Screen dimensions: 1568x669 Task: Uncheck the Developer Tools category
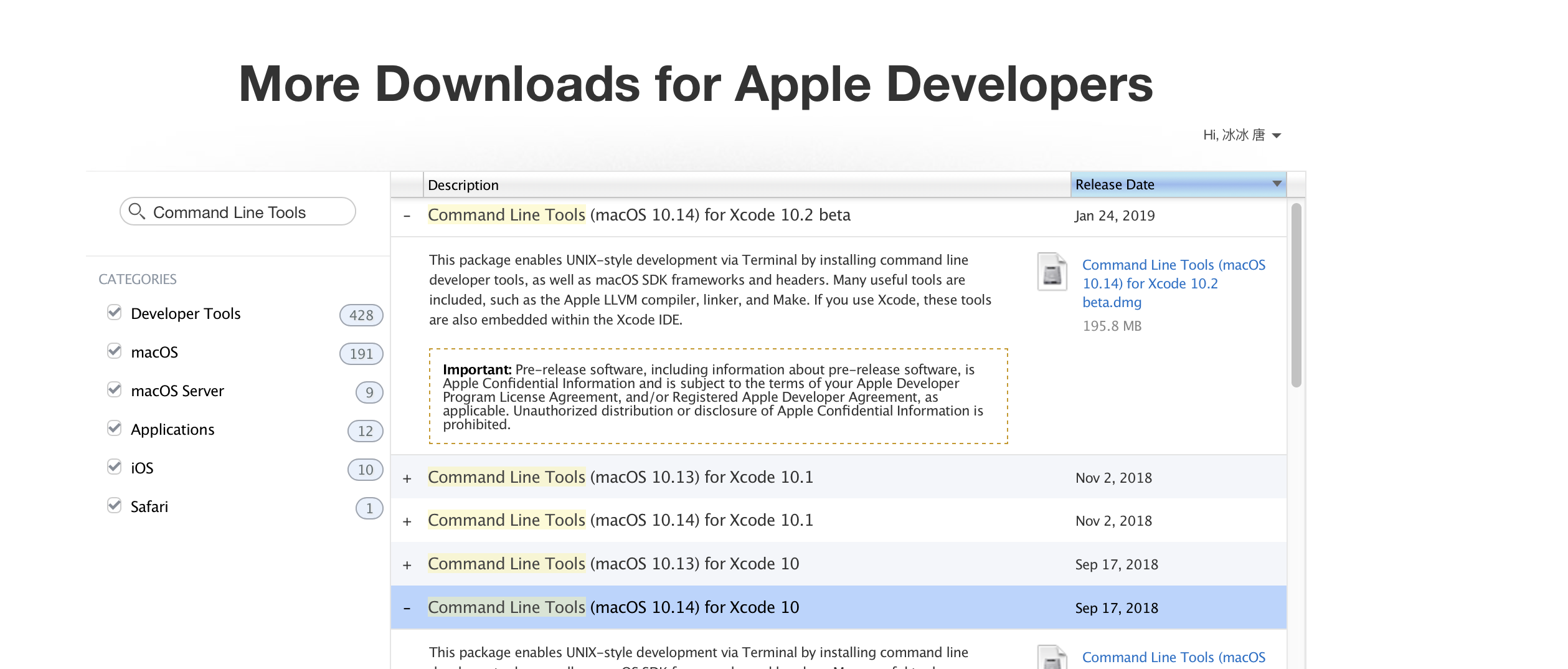click(114, 313)
